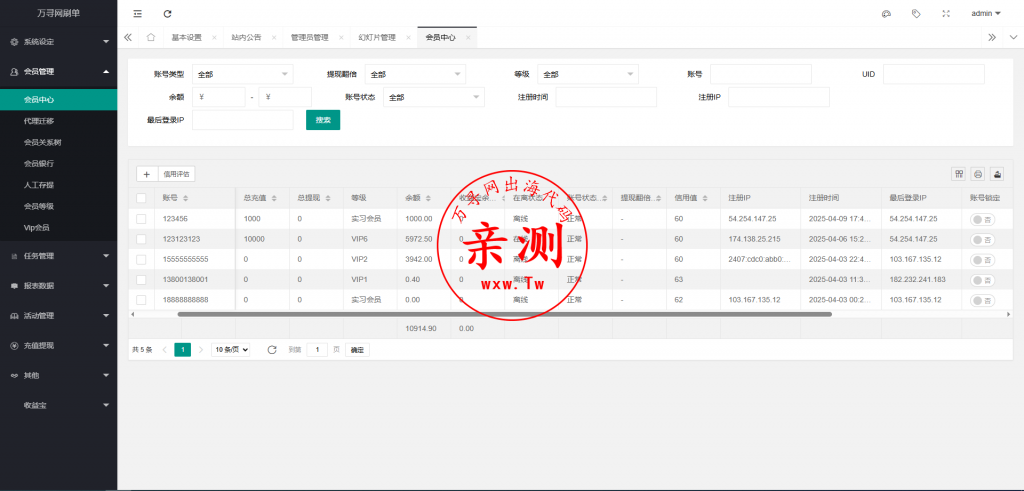Sort by the 余额 column arrows
Screen dimensions: 1024x491
(428, 198)
